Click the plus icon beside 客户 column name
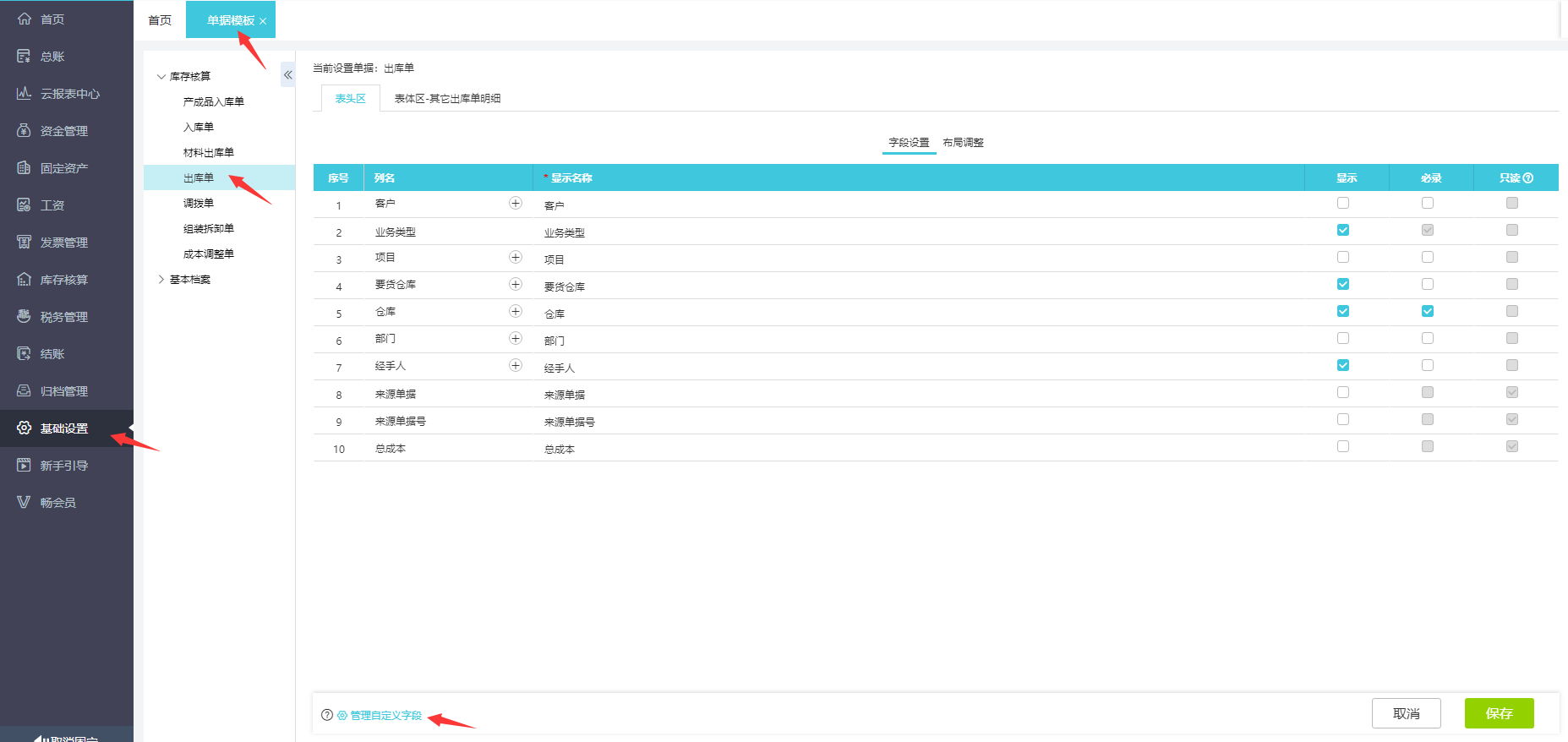The image size is (1568, 742). pos(516,204)
